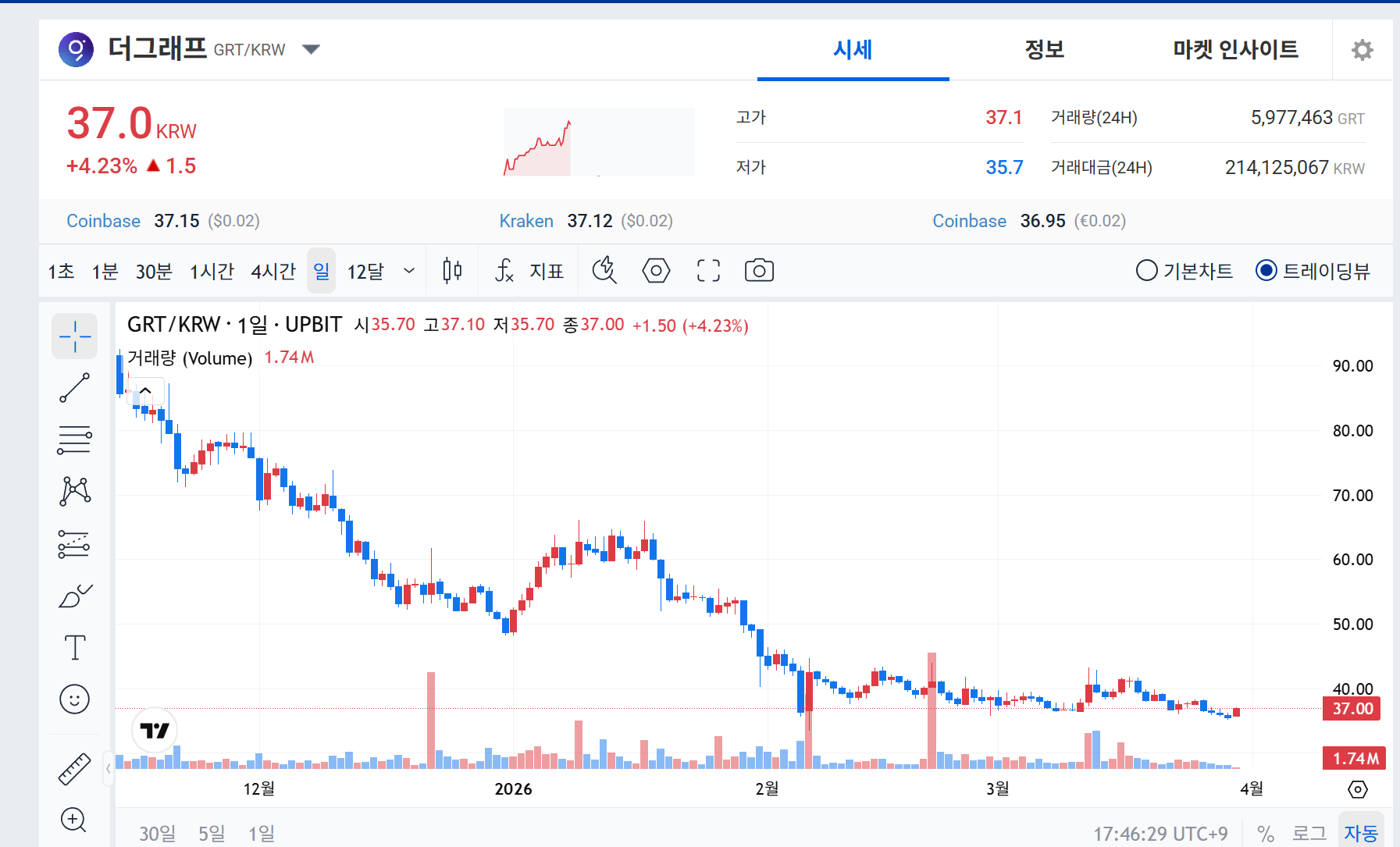The height and width of the screenshot is (847, 1400).
Task: Select the 트레이딩뷰 radio button
Action: pyautogui.click(x=1266, y=271)
